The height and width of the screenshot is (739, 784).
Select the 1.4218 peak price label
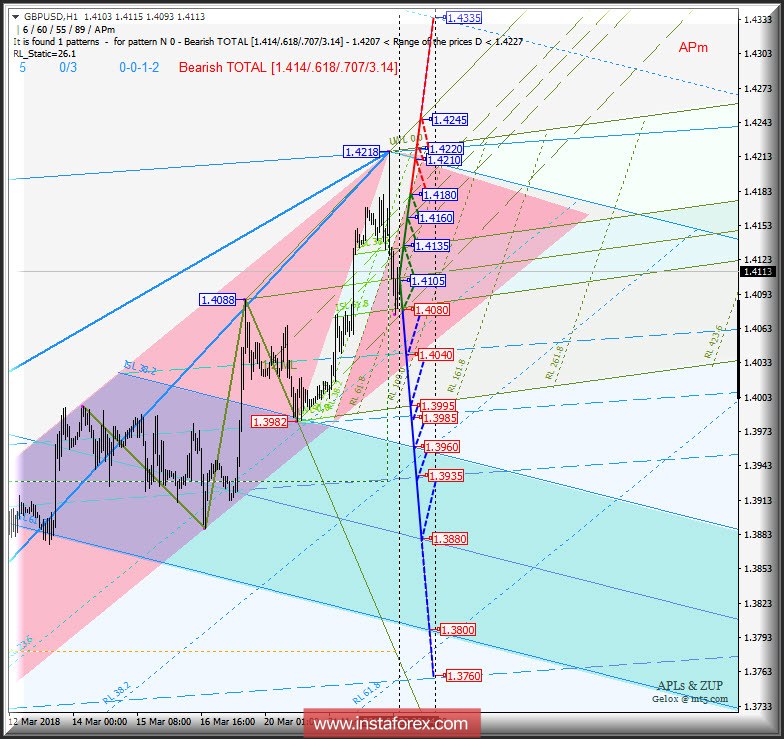362,152
